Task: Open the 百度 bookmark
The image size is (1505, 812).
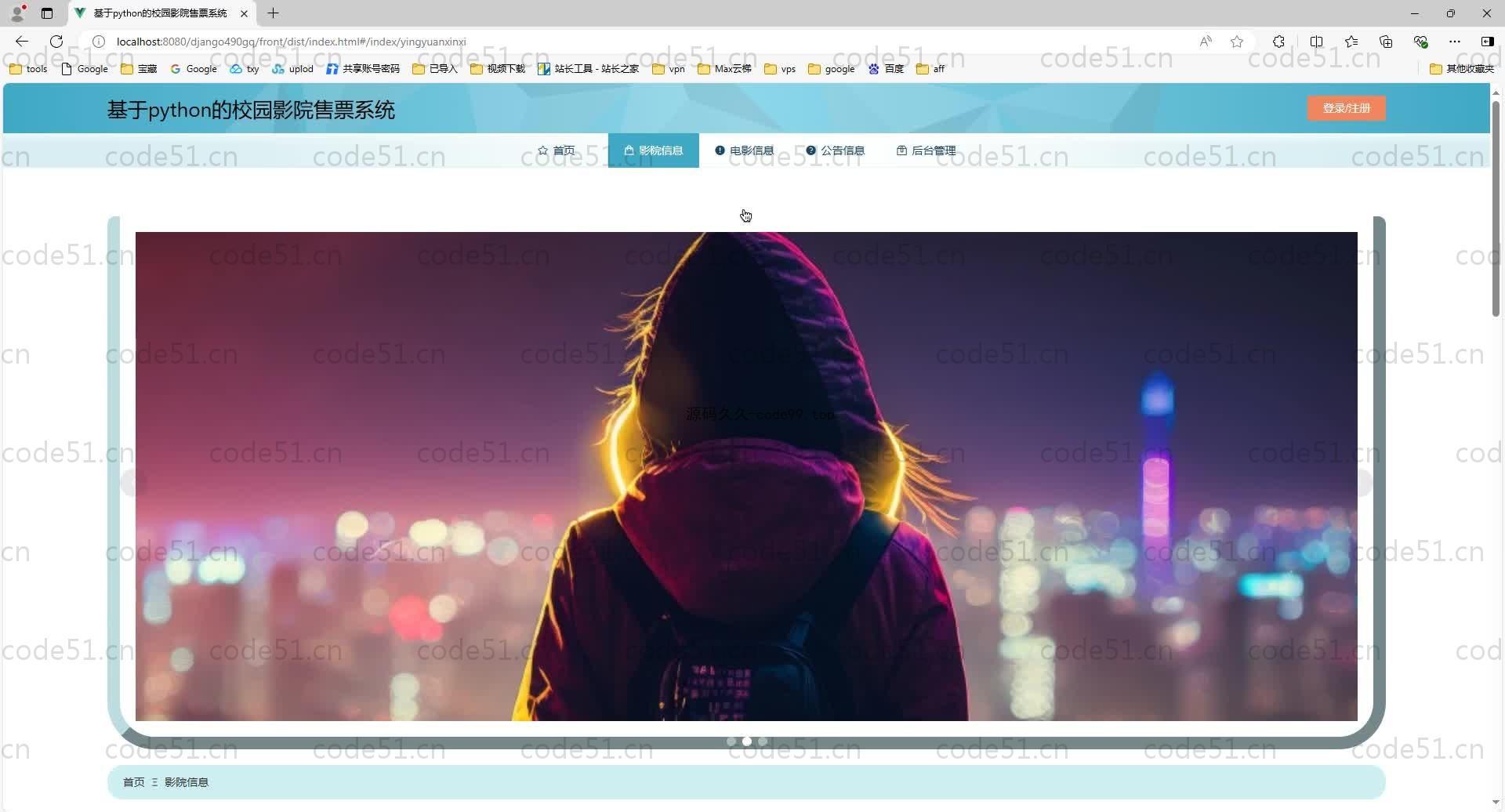Action: 886,69
